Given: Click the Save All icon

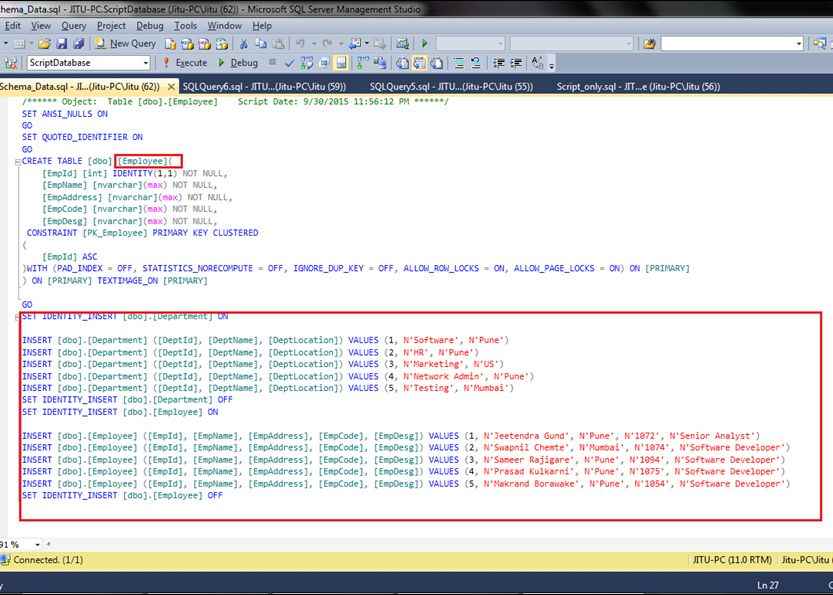Looking at the screenshot, I should click(78, 44).
